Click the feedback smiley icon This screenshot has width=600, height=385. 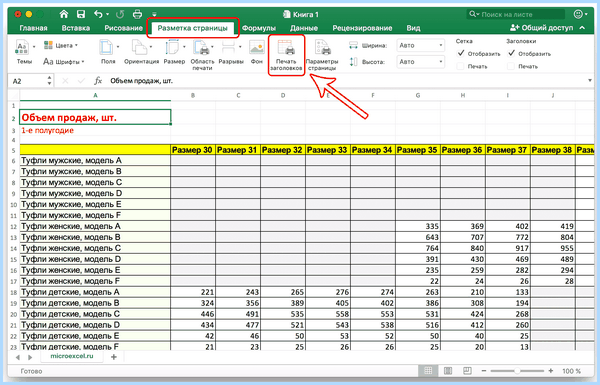578,14
